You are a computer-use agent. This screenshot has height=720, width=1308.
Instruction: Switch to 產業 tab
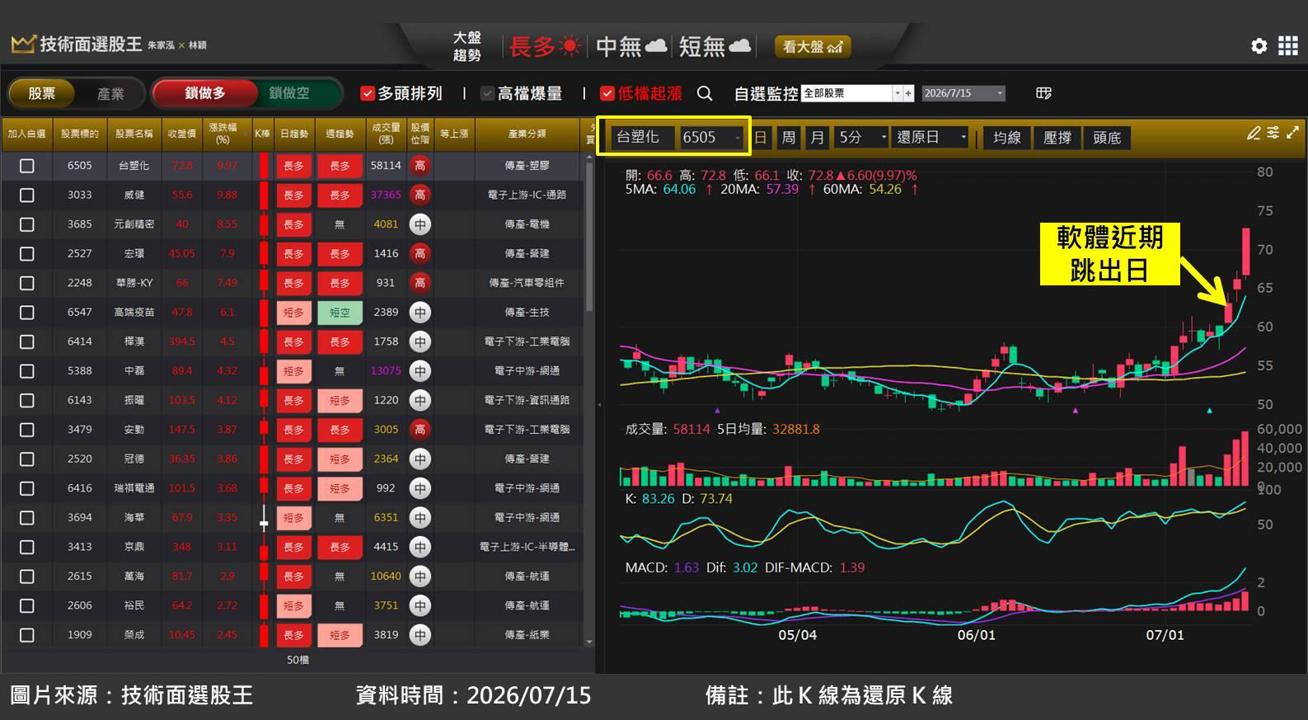click(x=110, y=93)
